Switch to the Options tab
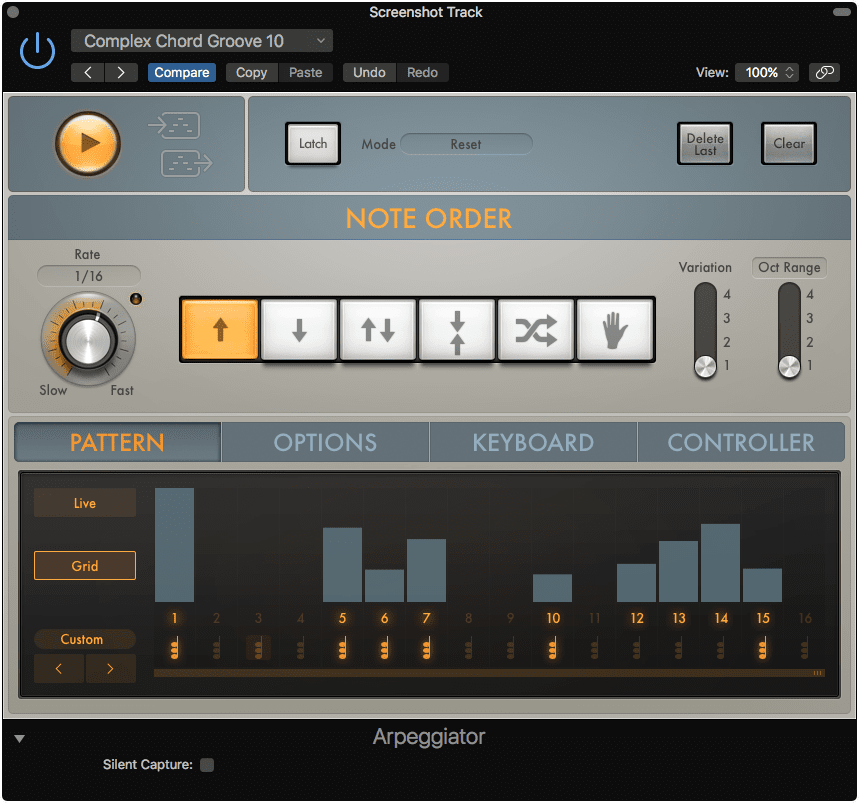 324,441
